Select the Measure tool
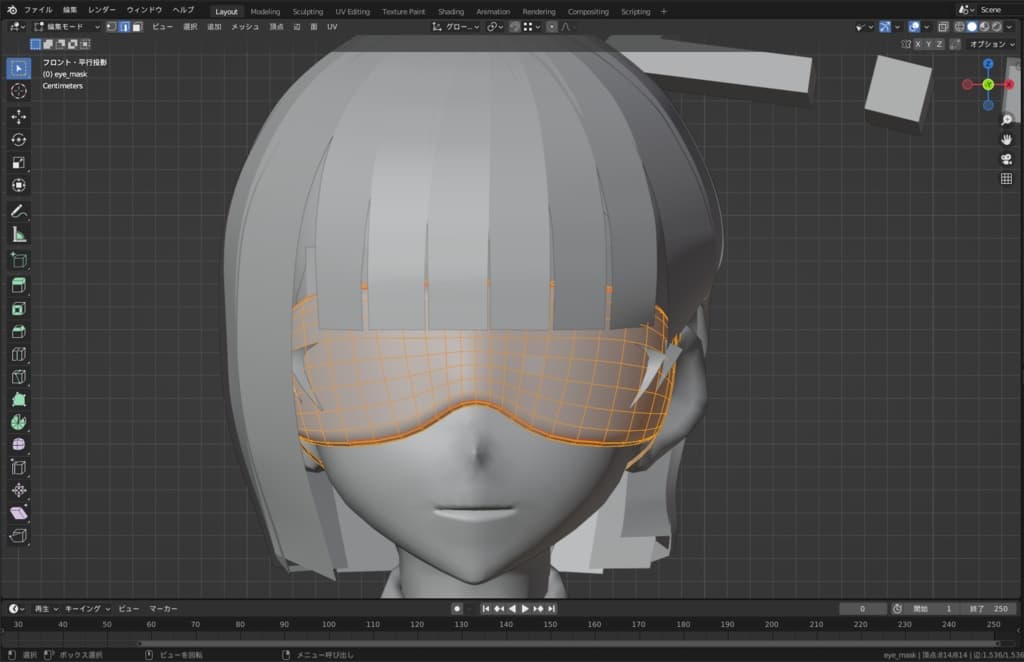This screenshot has height=662, width=1024. coord(18,235)
